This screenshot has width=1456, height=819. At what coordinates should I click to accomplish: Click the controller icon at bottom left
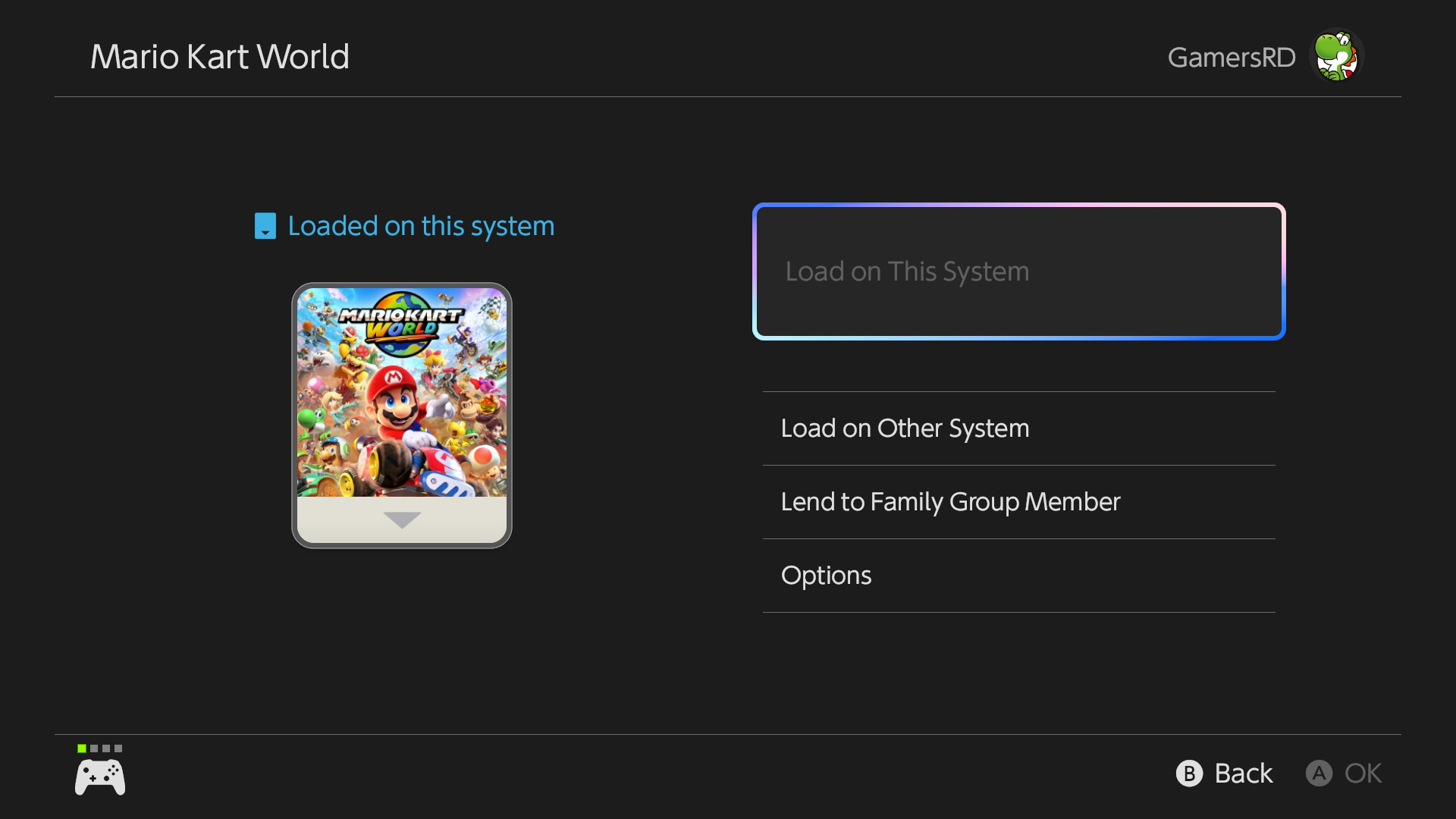coord(100,777)
